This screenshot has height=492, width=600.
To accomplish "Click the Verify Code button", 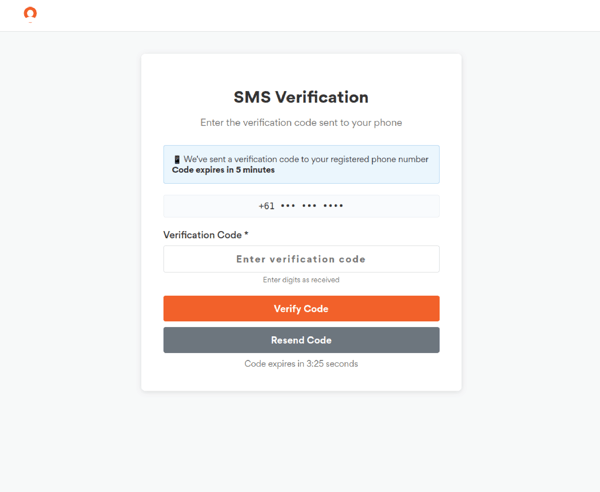I will (x=301, y=309).
